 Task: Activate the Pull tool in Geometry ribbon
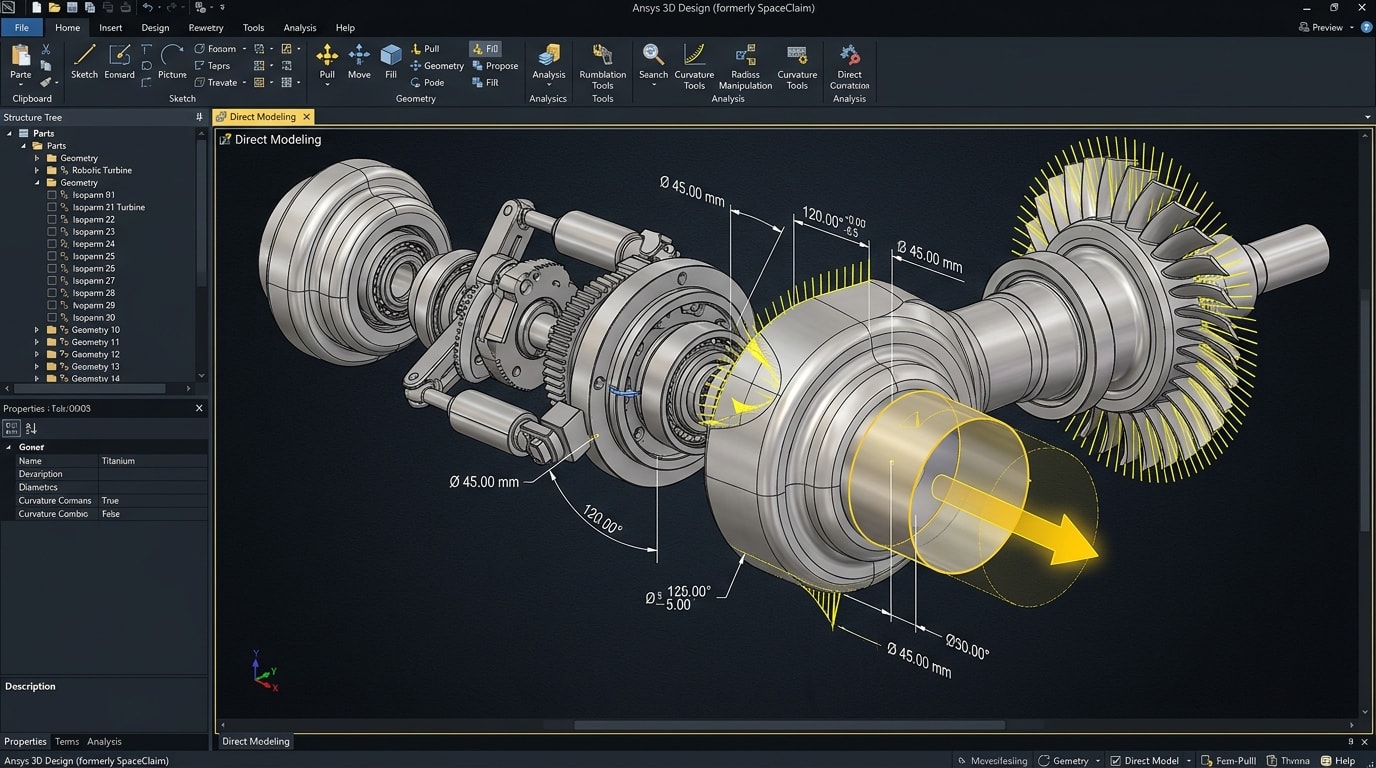[x=327, y=62]
